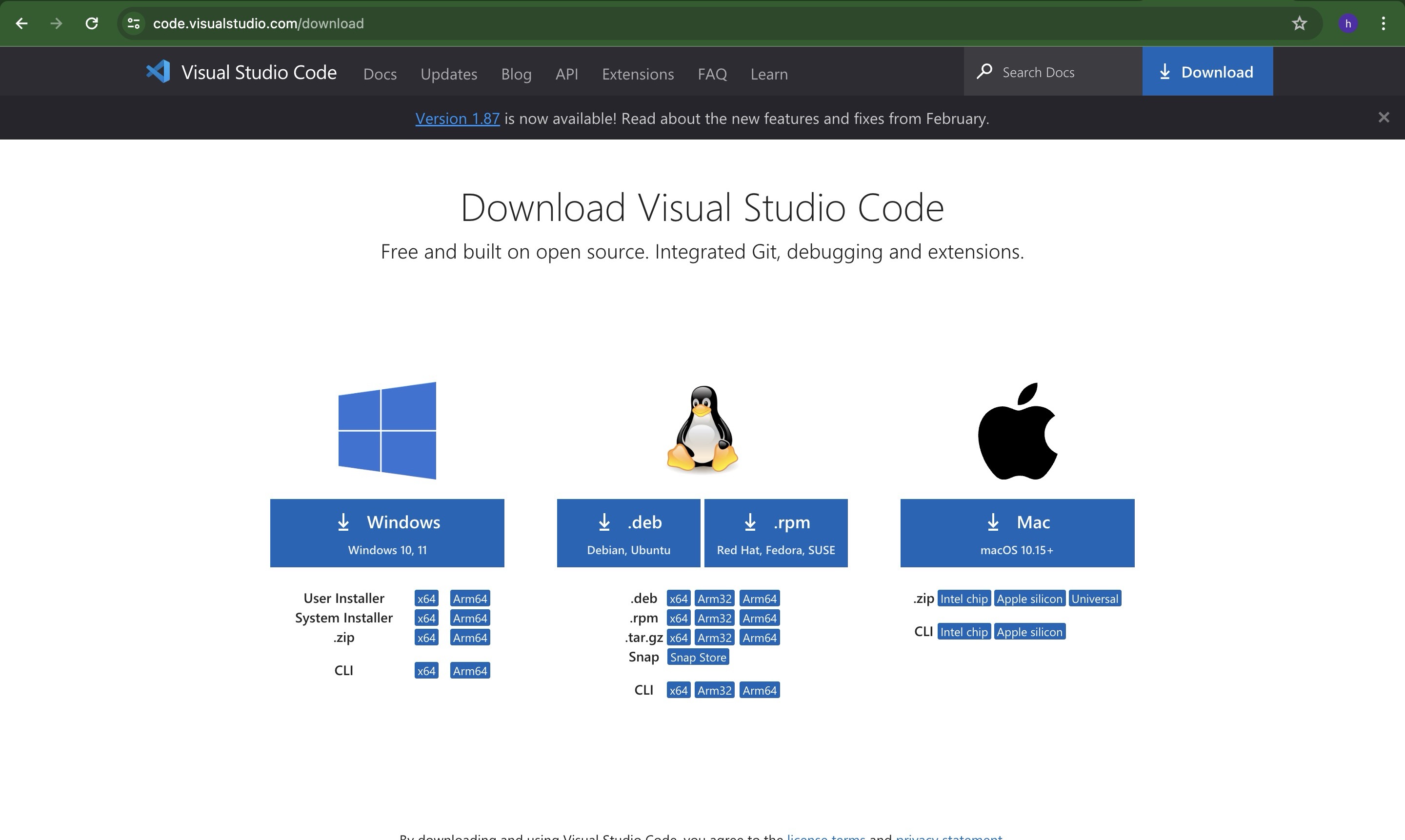Select Linux .rpm Arm64
The image size is (1405, 840).
[760, 618]
